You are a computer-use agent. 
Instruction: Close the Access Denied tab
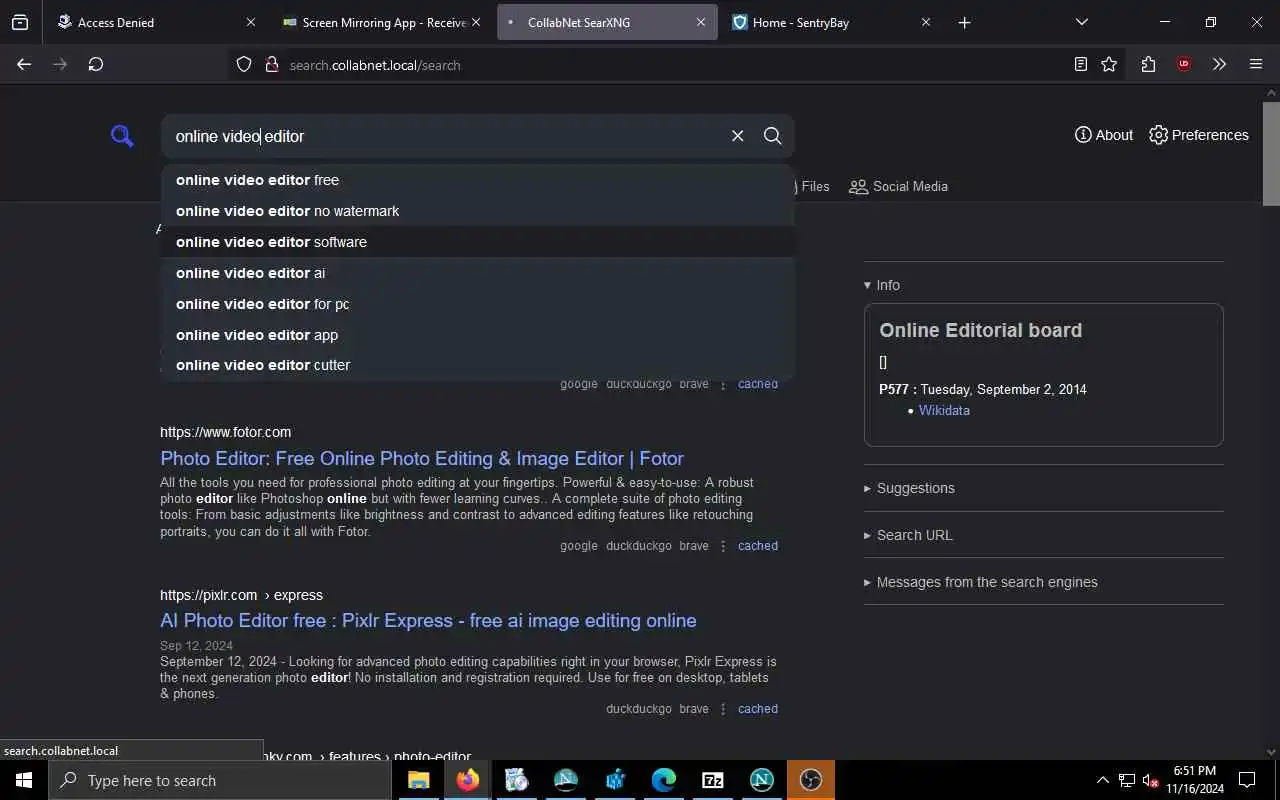coord(251,22)
